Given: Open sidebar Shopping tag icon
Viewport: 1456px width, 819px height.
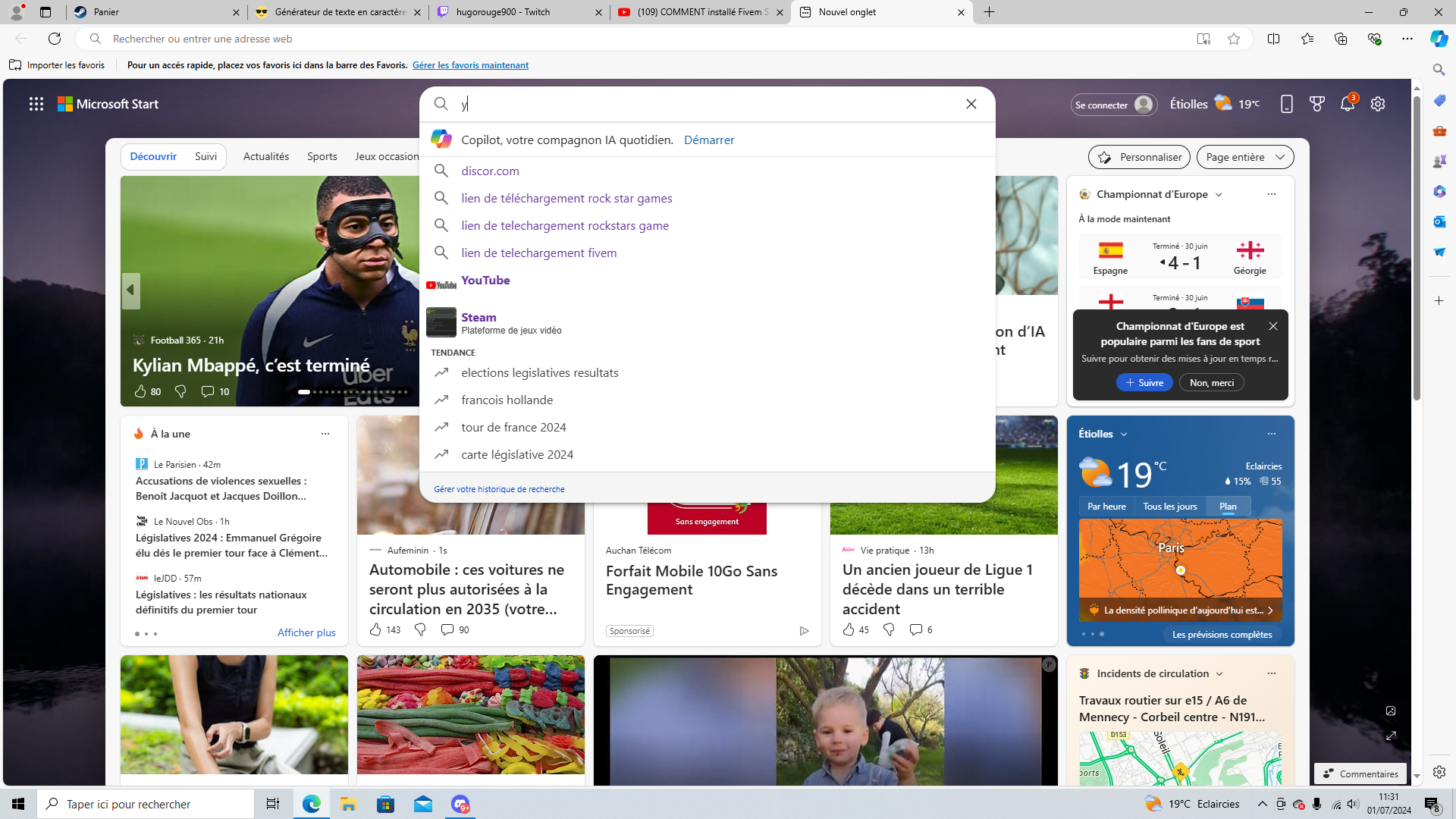Looking at the screenshot, I should pyautogui.click(x=1439, y=100).
